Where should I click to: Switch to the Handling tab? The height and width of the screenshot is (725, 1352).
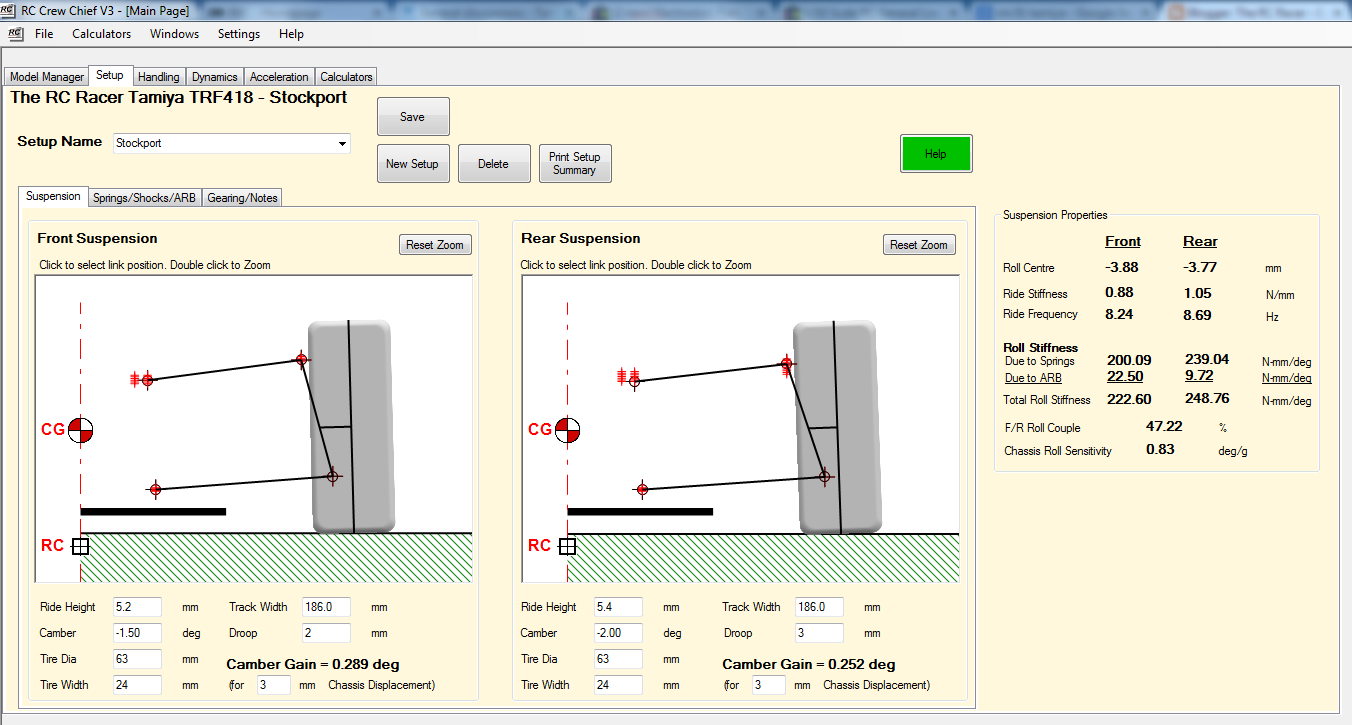(159, 77)
